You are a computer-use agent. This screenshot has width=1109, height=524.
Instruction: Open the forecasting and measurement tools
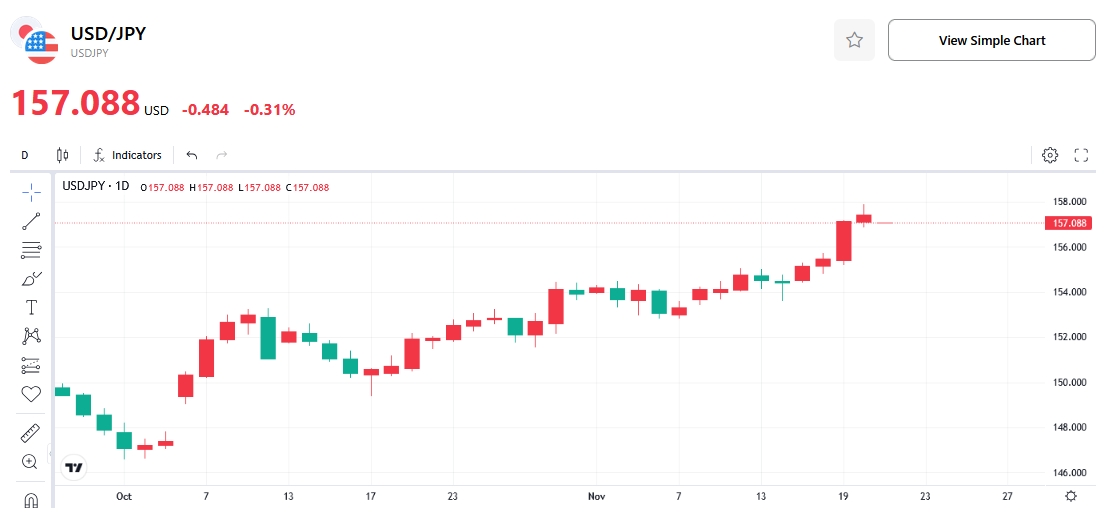[31, 365]
